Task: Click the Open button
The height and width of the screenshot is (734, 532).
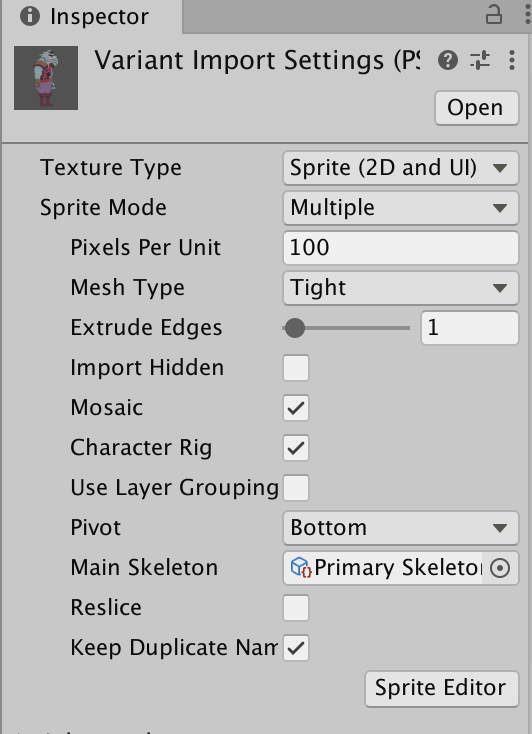Action: coord(477,108)
